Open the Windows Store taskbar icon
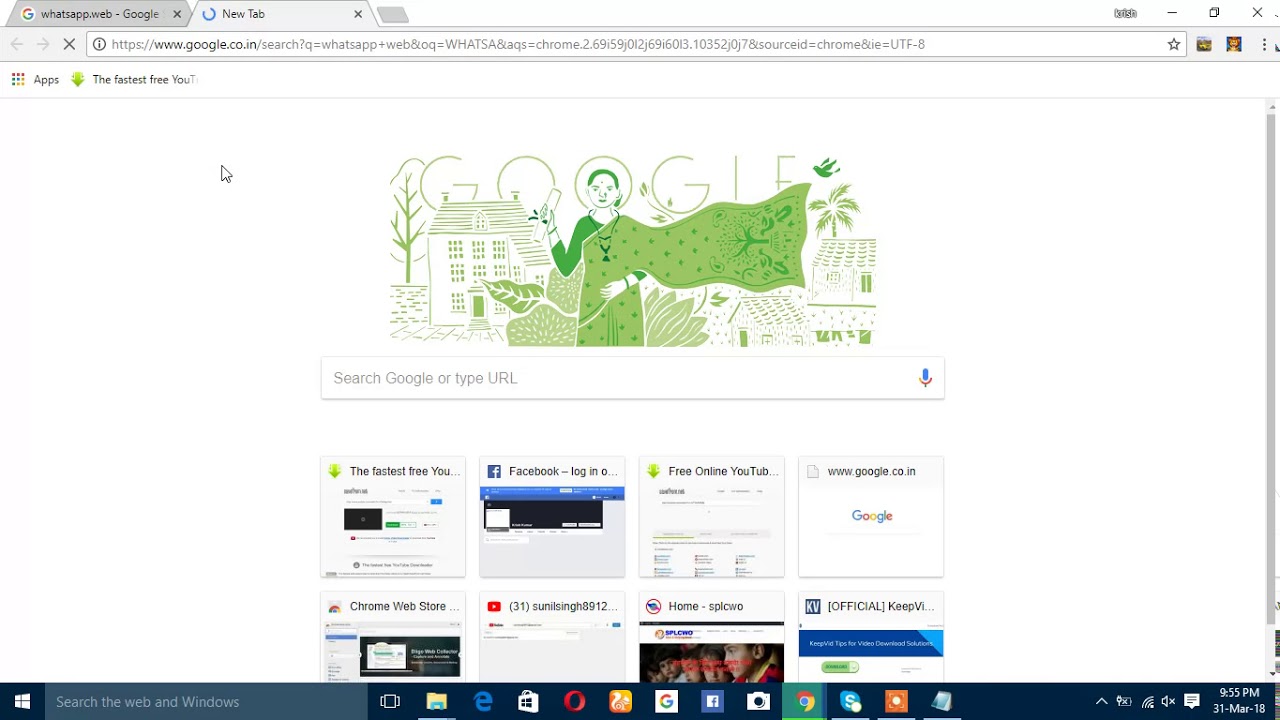 coord(529,702)
